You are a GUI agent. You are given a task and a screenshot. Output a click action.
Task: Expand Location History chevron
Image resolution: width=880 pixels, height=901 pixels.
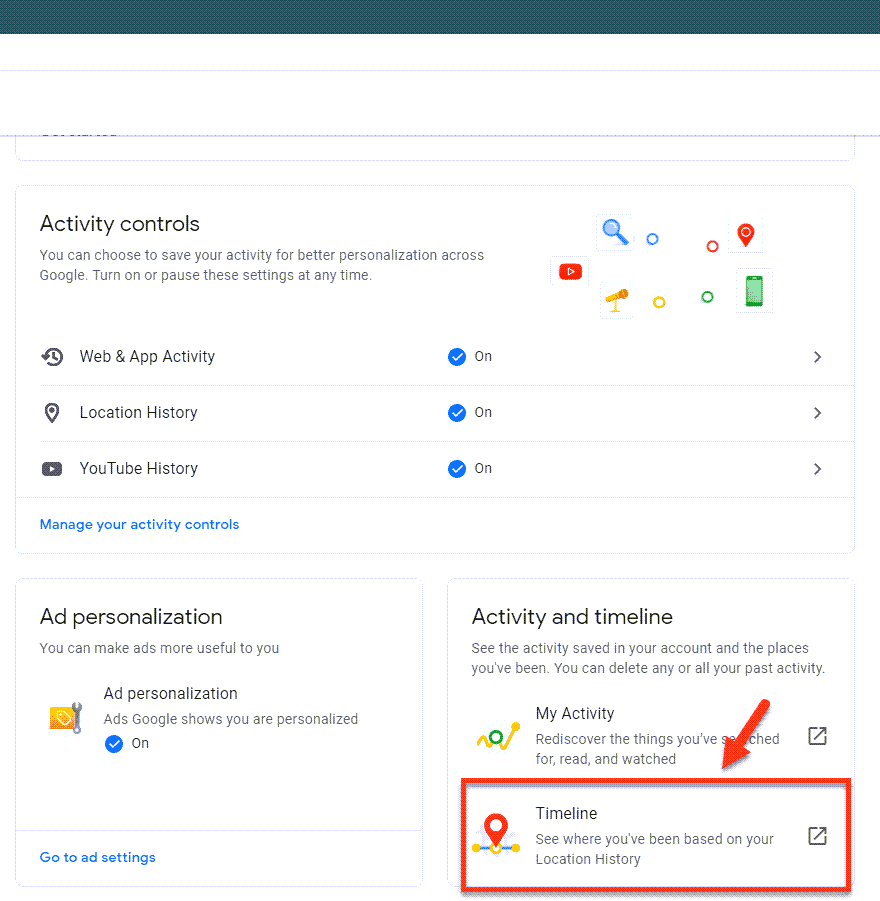click(x=817, y=413)
